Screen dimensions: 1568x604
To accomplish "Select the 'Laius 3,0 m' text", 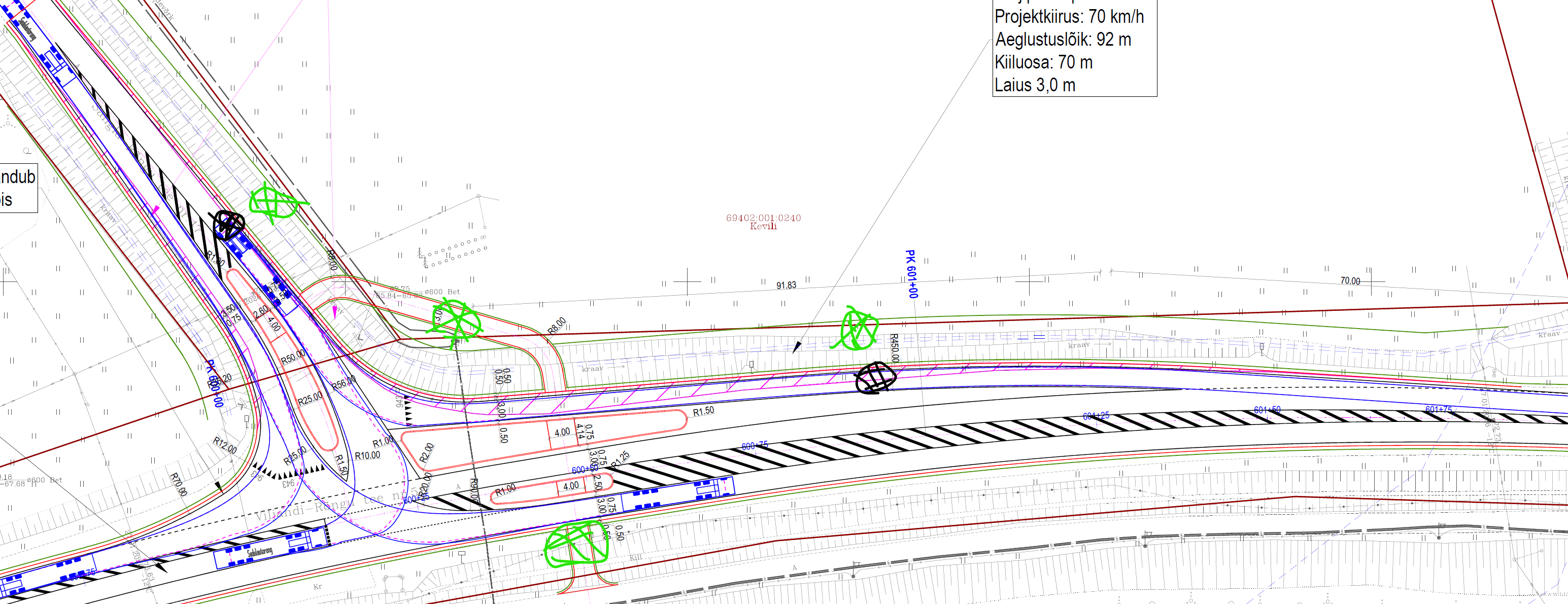I will [1035, 85].
